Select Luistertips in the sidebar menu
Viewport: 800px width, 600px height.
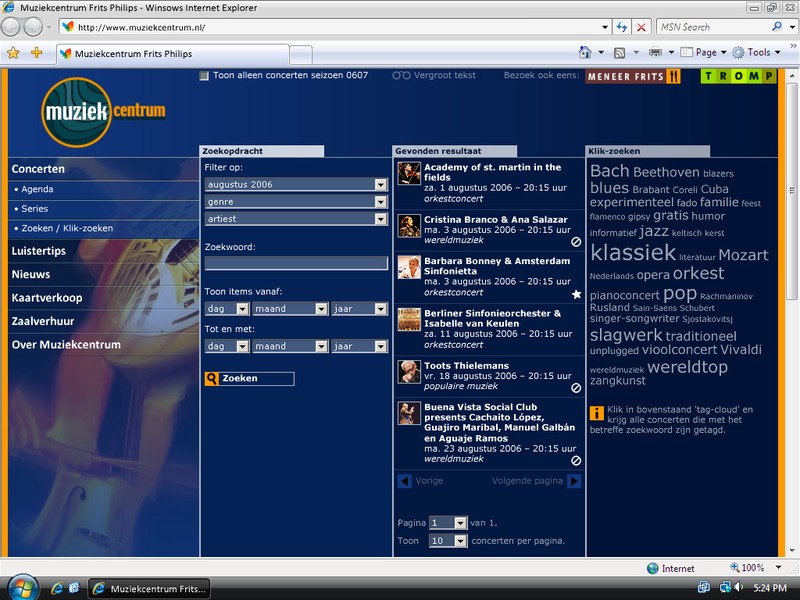39,251
